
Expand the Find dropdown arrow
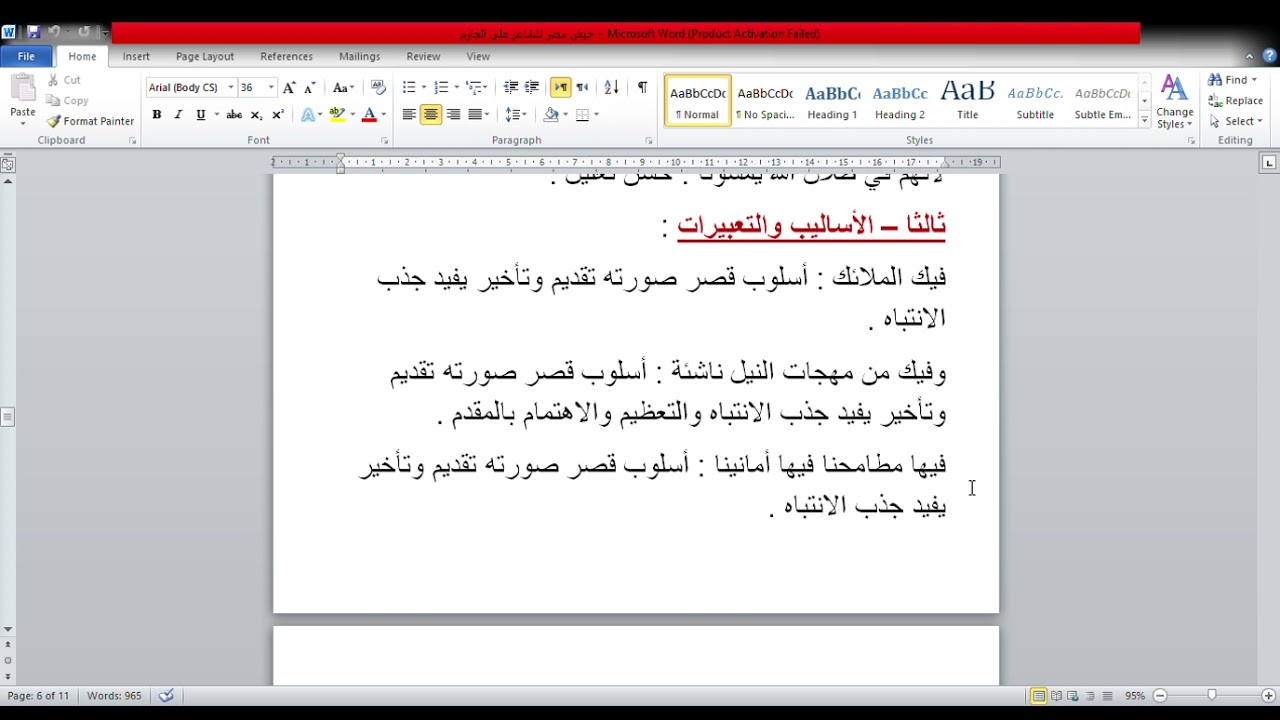1254,80
